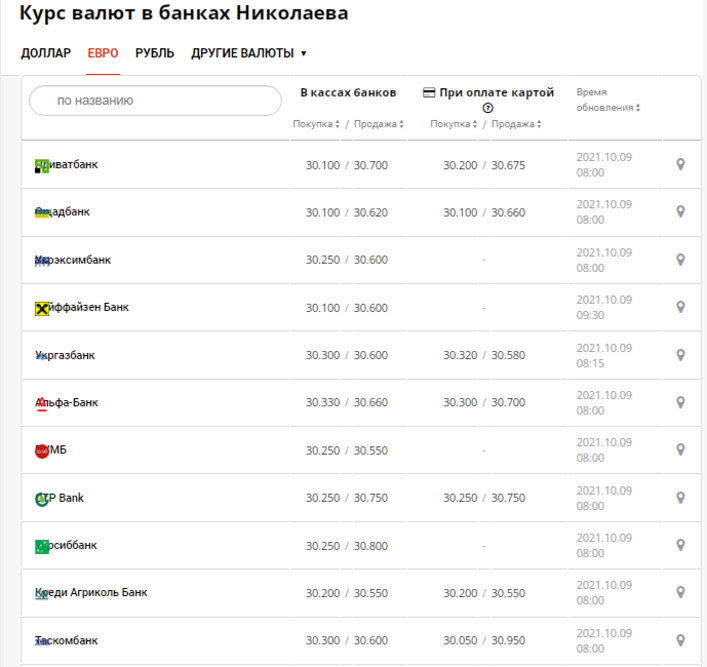Click the Альфа-Банк red A logo

(x=41, y=404)
